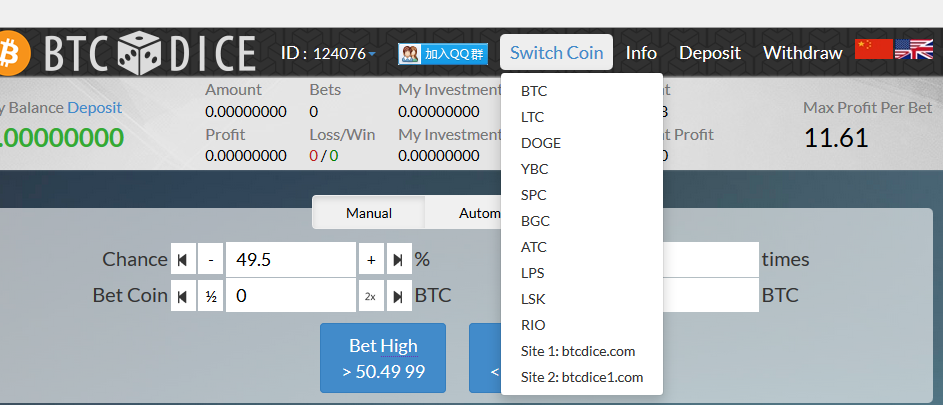This screenshot has height=405, width=943.
Task: Set Chance to minimum with first arrow
Action: (183, 260)
